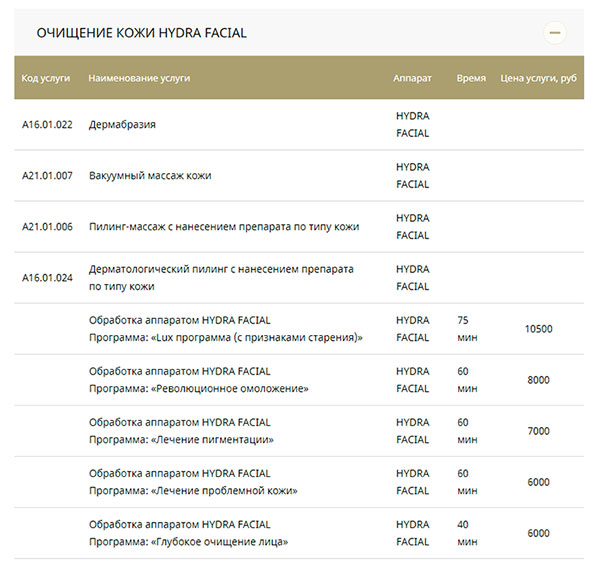Click the «Аппарат» column header
The image size is (600, 564).
(412, 78)
